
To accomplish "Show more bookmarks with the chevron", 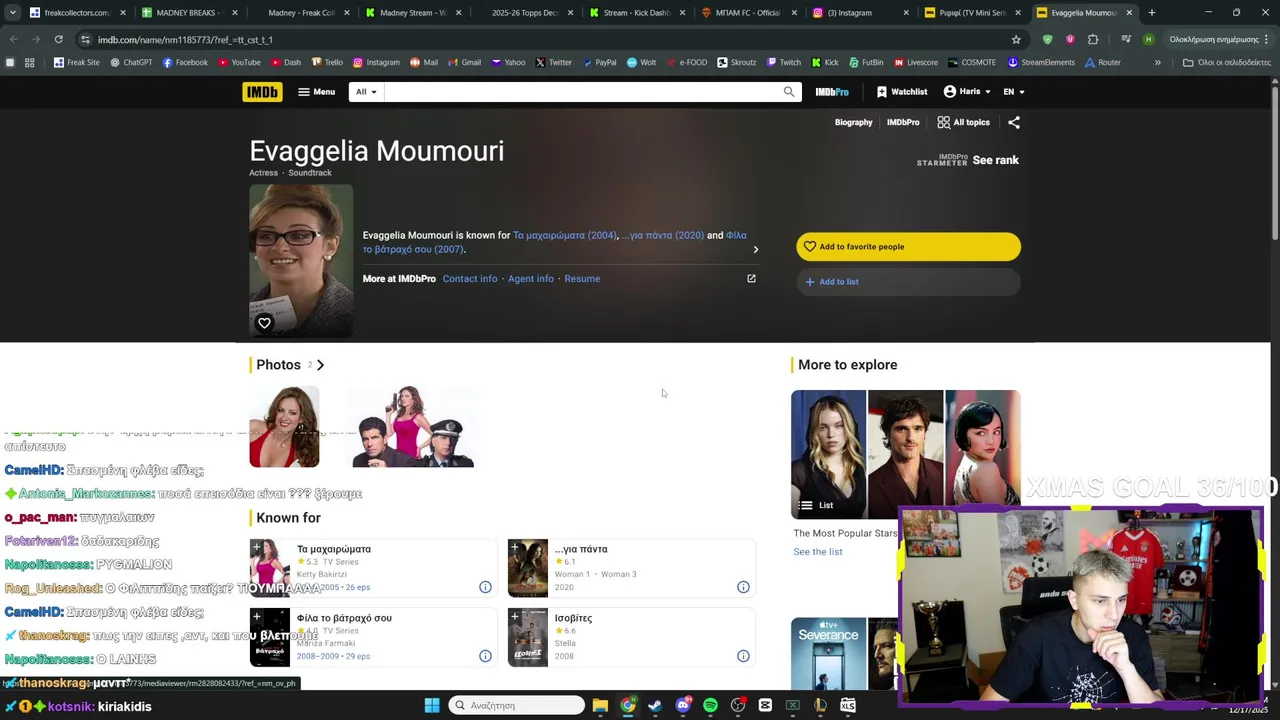I will (1157, 62).
